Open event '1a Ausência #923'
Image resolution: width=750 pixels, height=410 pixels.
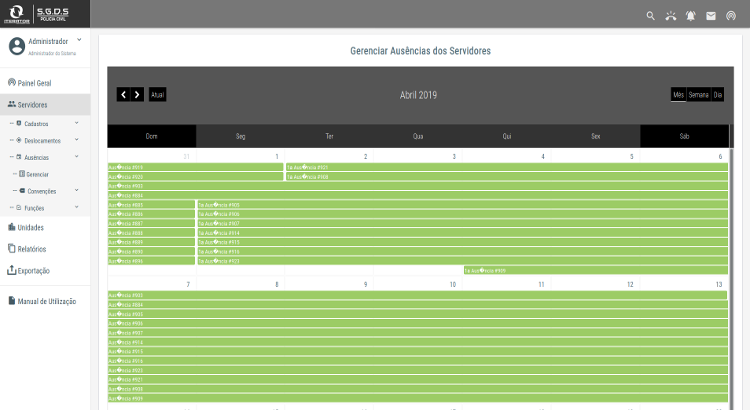coord(463,261)
